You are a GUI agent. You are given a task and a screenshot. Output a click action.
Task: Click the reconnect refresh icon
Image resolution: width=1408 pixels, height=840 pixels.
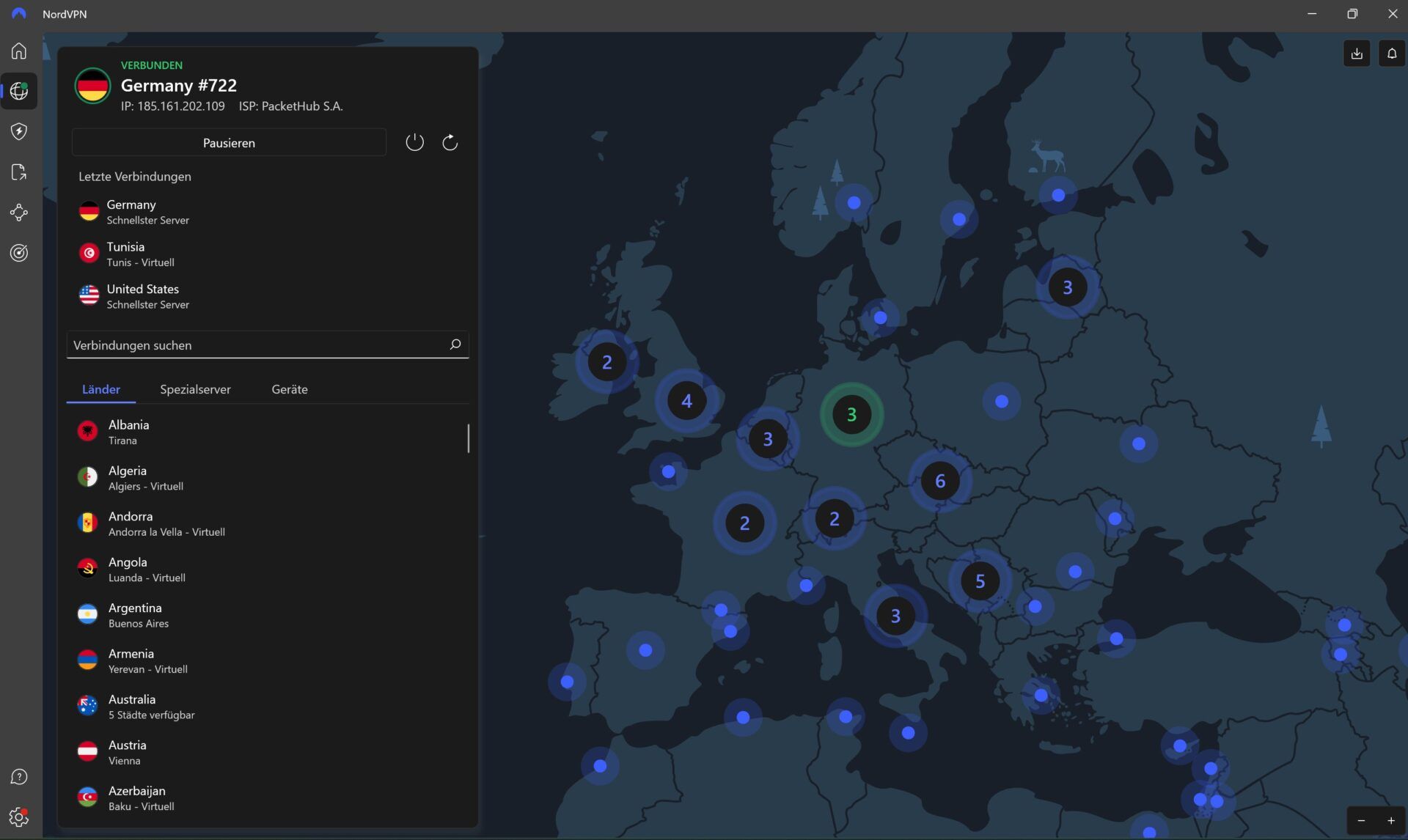pos(450,142)
